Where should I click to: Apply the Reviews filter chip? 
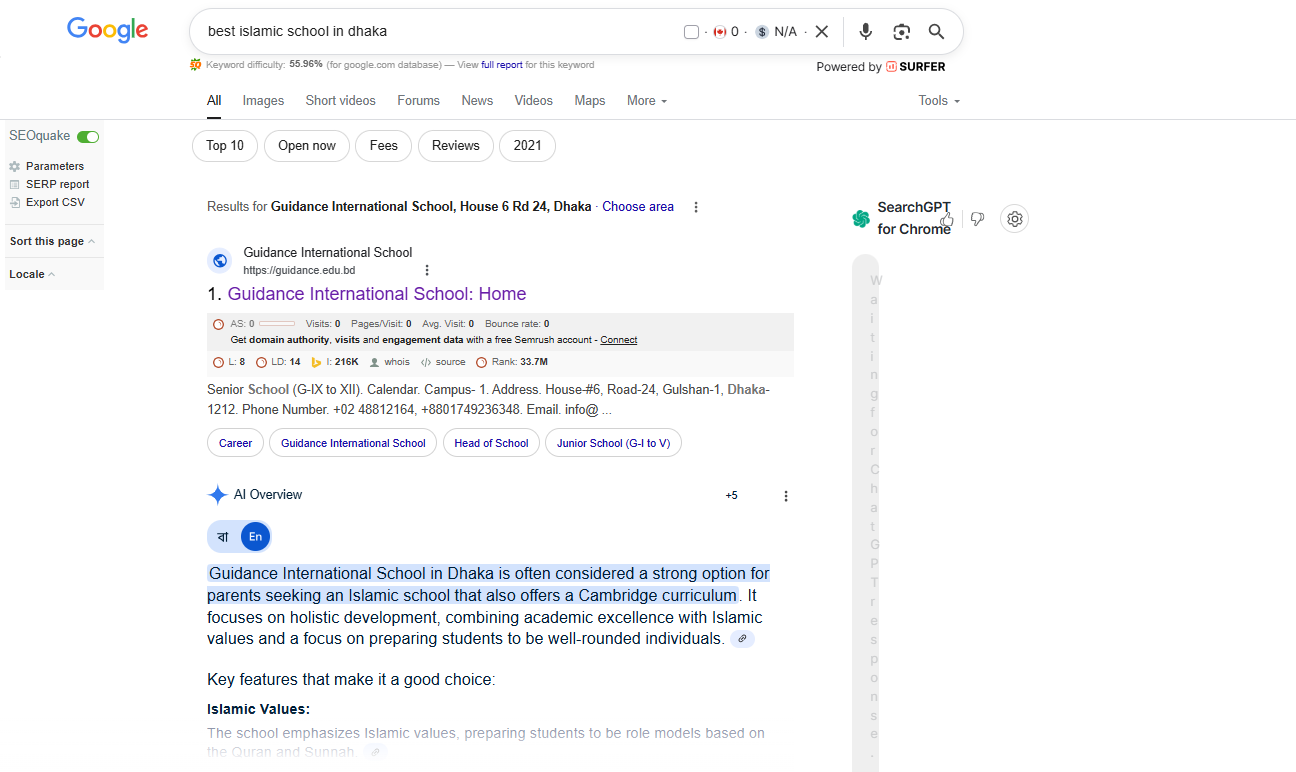(x=456, y=146)
